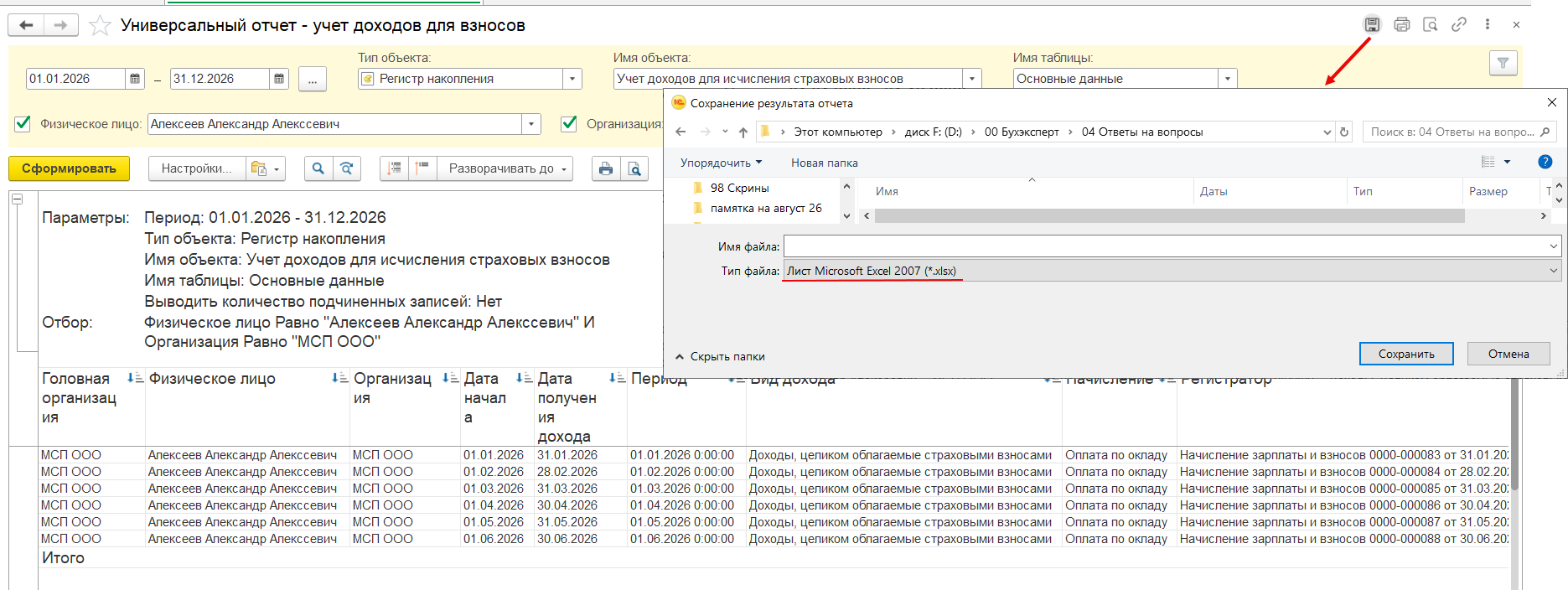Go back with the left arrow button
The height and width of the screenshot is (590, 1568).
[x=27, y=25]
